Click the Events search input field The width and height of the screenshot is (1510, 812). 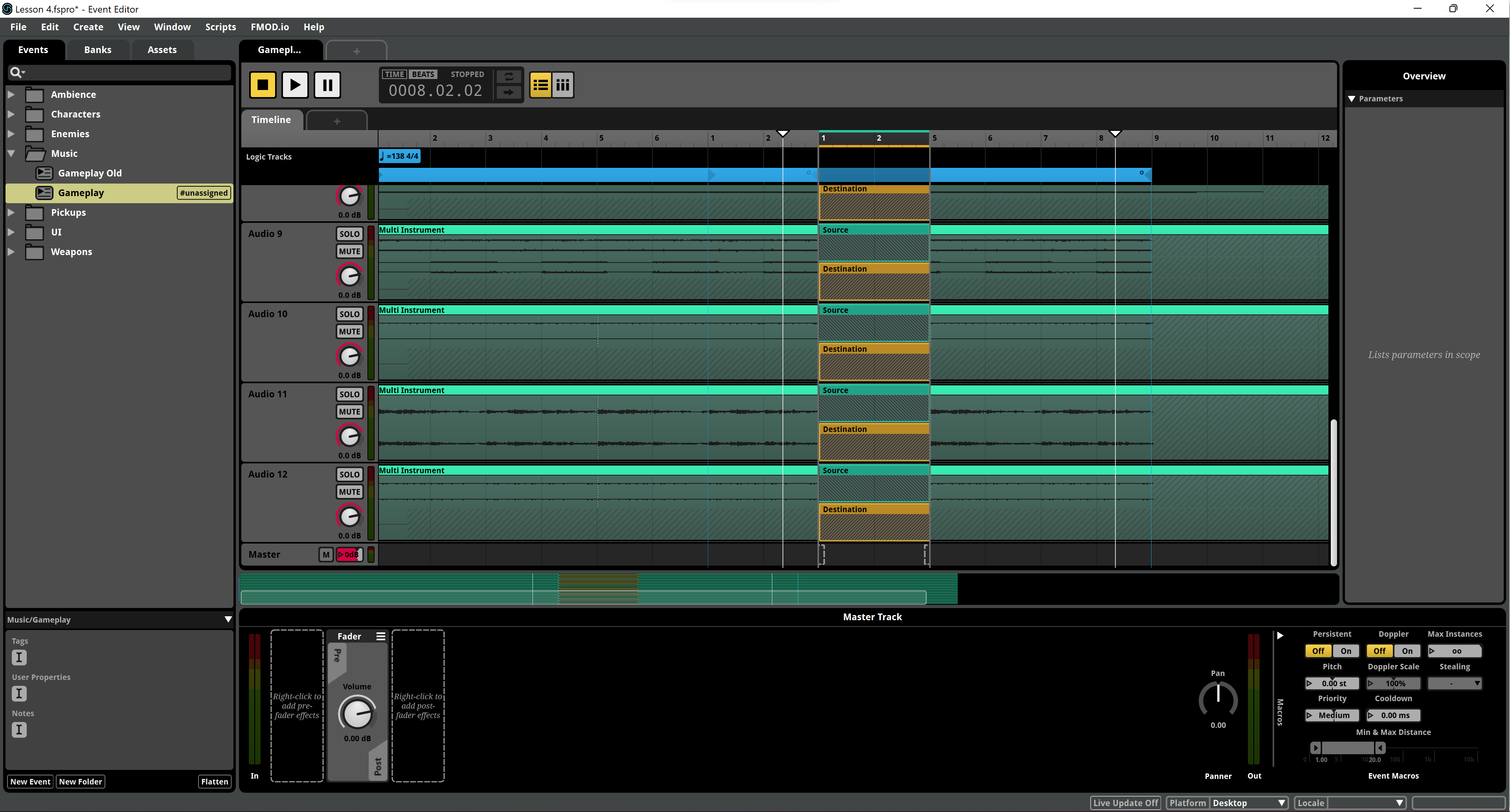click(x=120, y=72)
